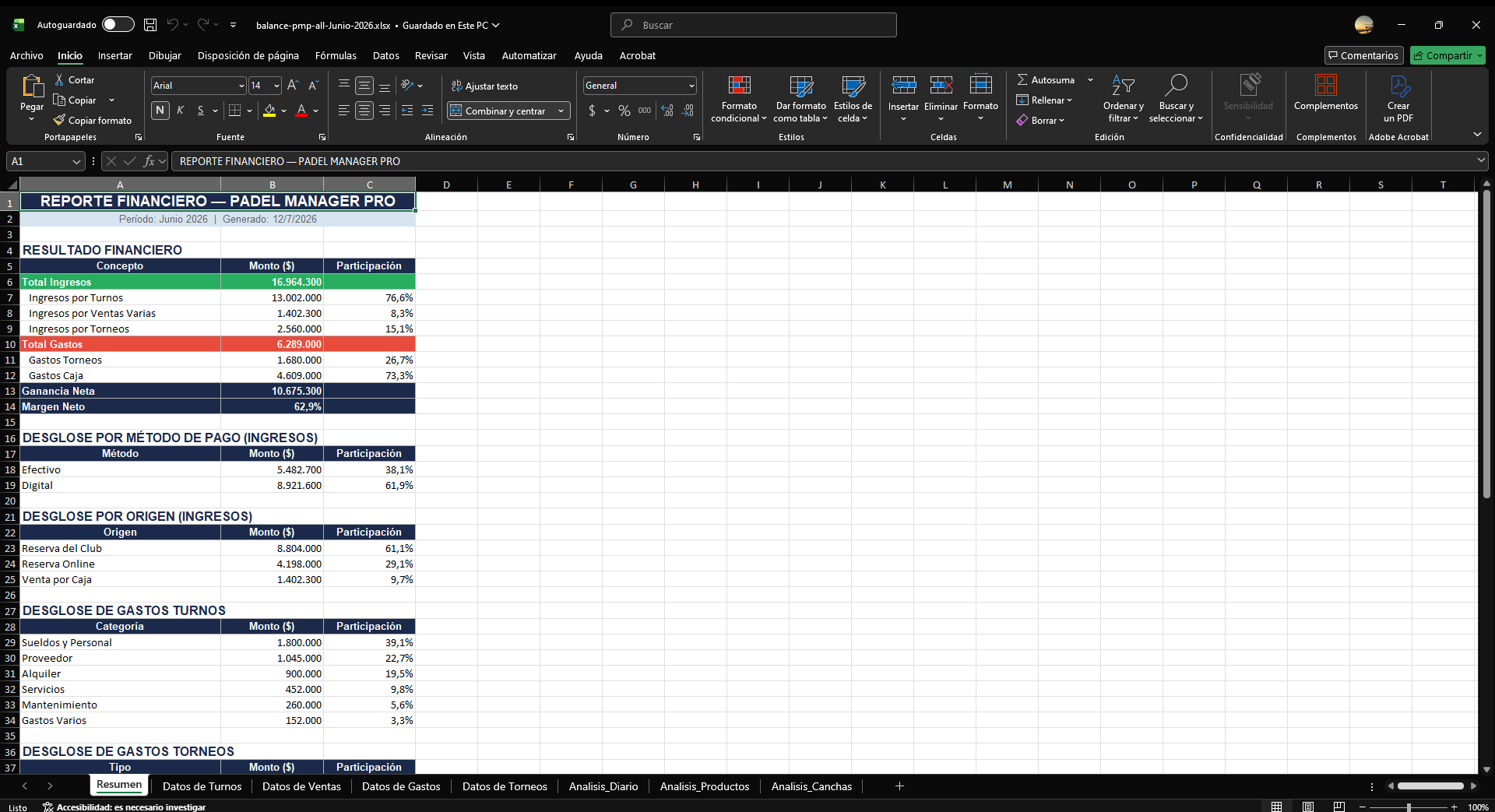Open the Analisis_Canchas sheet tab
Screen dimensions: 1495x812
(811, 786)
